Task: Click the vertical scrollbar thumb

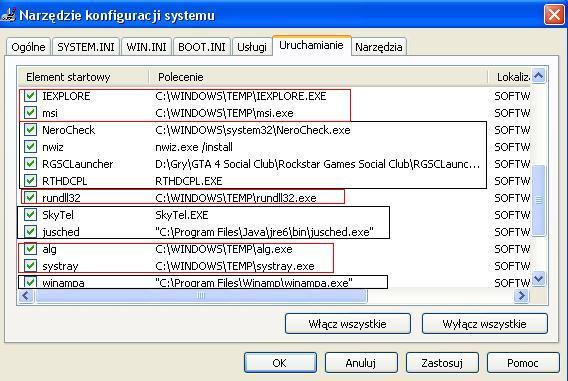Action: tap(539, 200)
